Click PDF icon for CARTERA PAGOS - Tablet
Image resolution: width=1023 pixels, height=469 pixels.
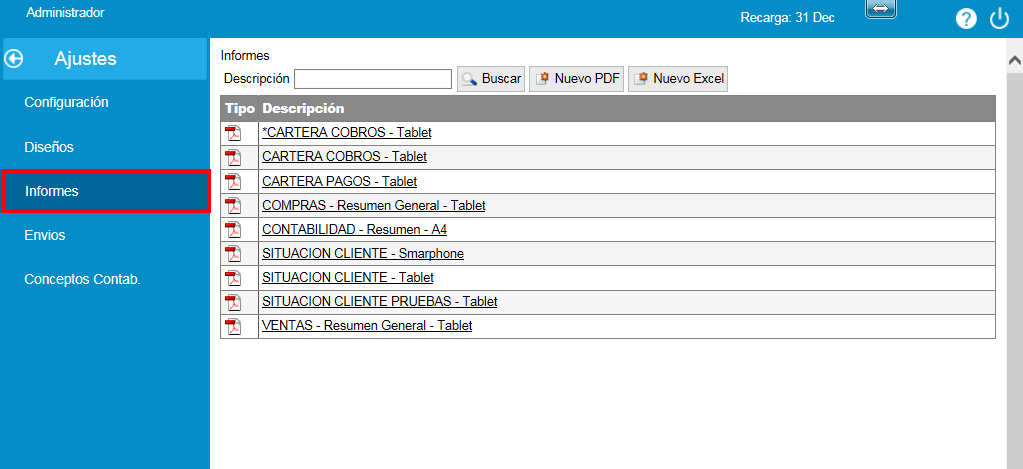[x=233, y=181]
